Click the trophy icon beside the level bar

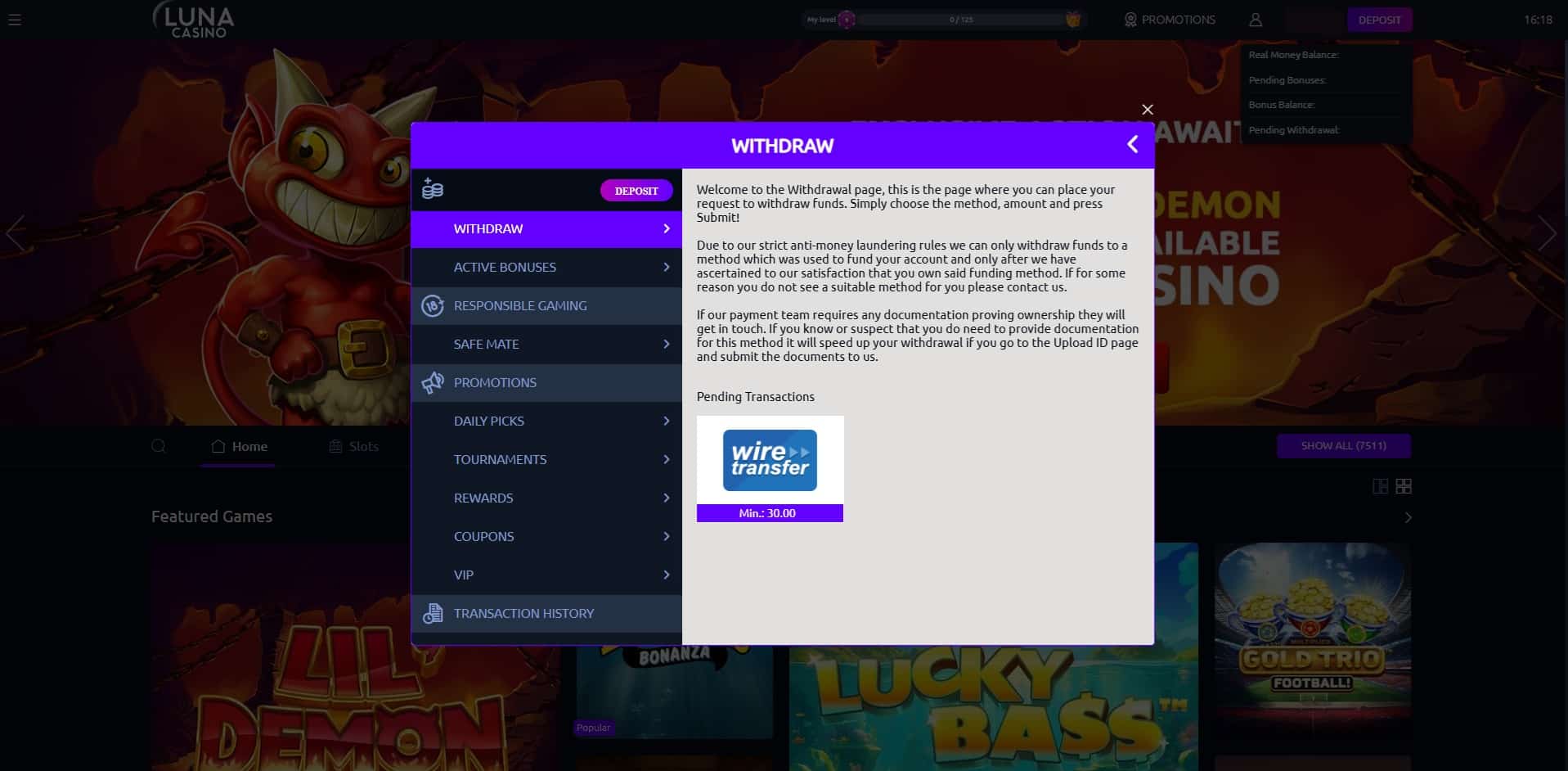(x=1072, y=18)
